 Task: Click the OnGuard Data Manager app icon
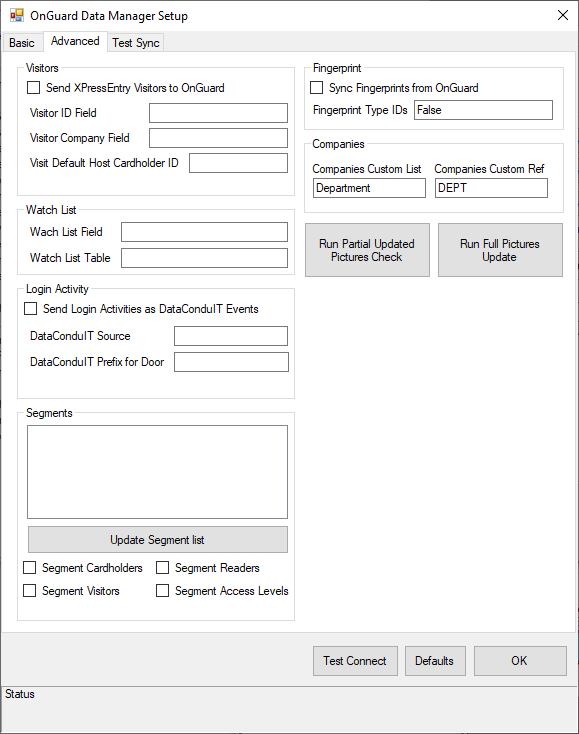pyautogui.click(x=16, y=15)
